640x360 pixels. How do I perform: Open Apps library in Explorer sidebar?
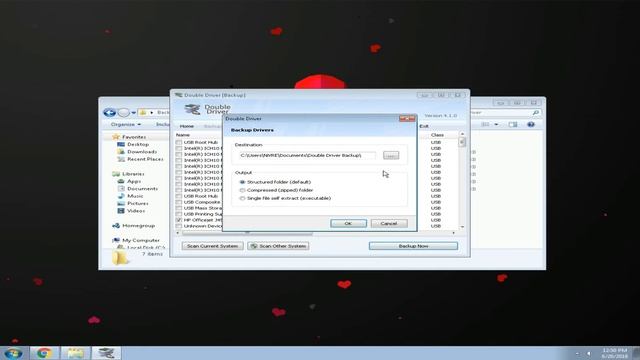(x=134, y=181)
